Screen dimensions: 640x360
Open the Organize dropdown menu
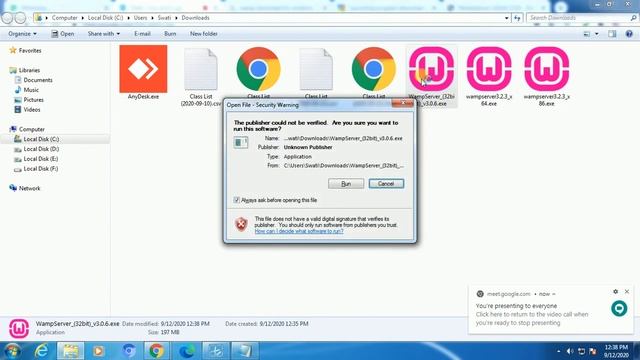22,34
